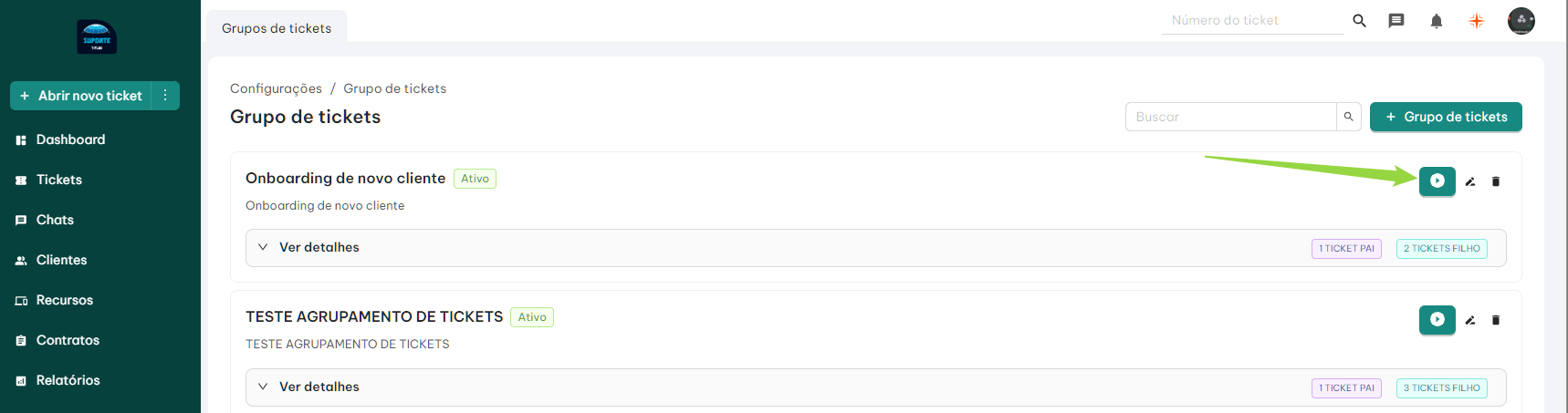Run the TESTE AGRUPAMENTO DE TICKETS group
1568x413 pixels.
pos(1437,320)
